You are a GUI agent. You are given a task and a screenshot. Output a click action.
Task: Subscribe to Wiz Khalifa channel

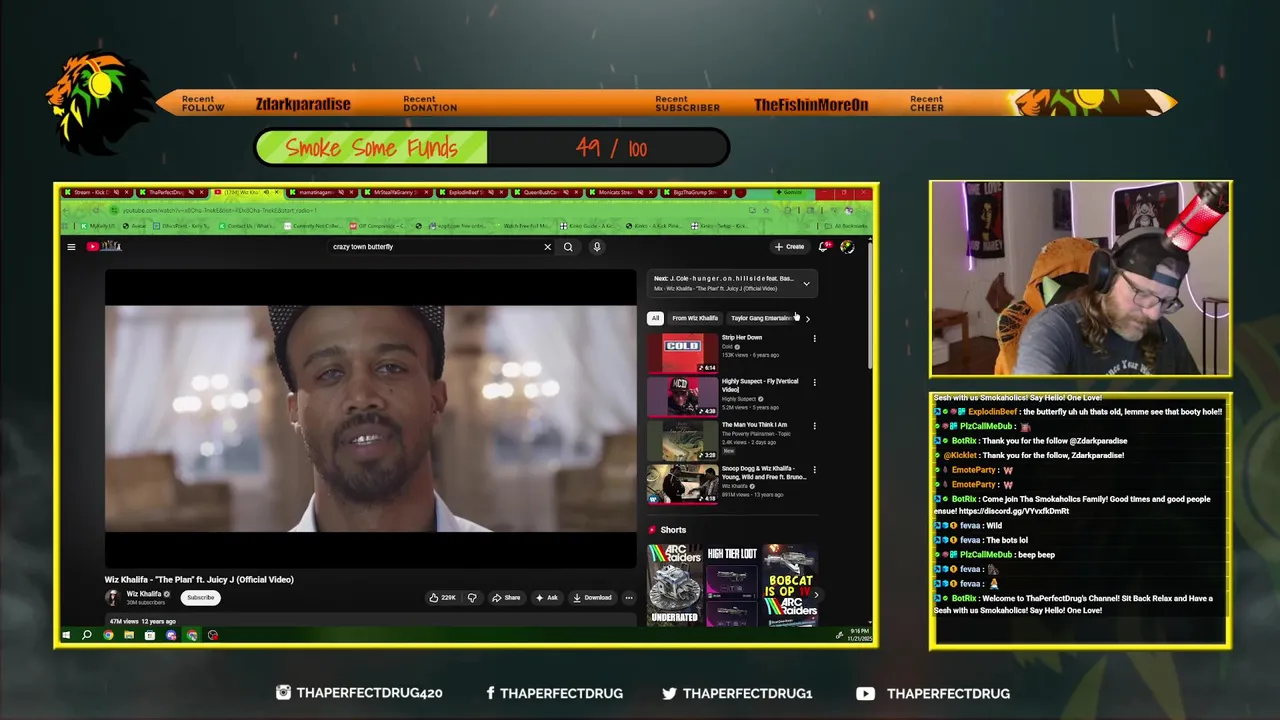tap(200, 598)
